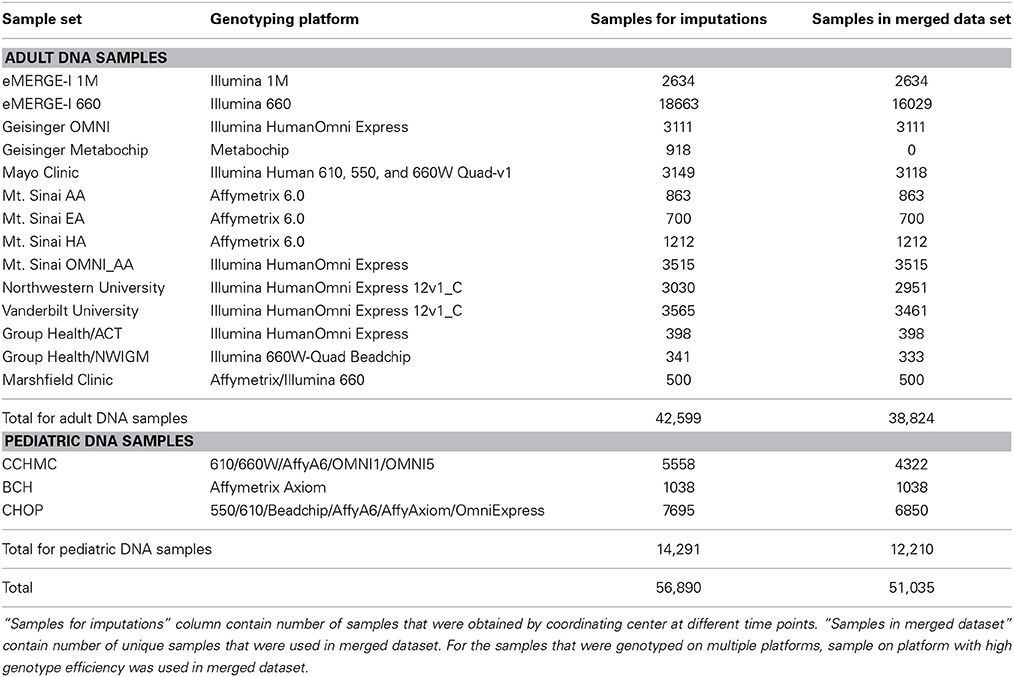
Task: Select the "Samples for imputations" header
Action: [x=678, y=19]
